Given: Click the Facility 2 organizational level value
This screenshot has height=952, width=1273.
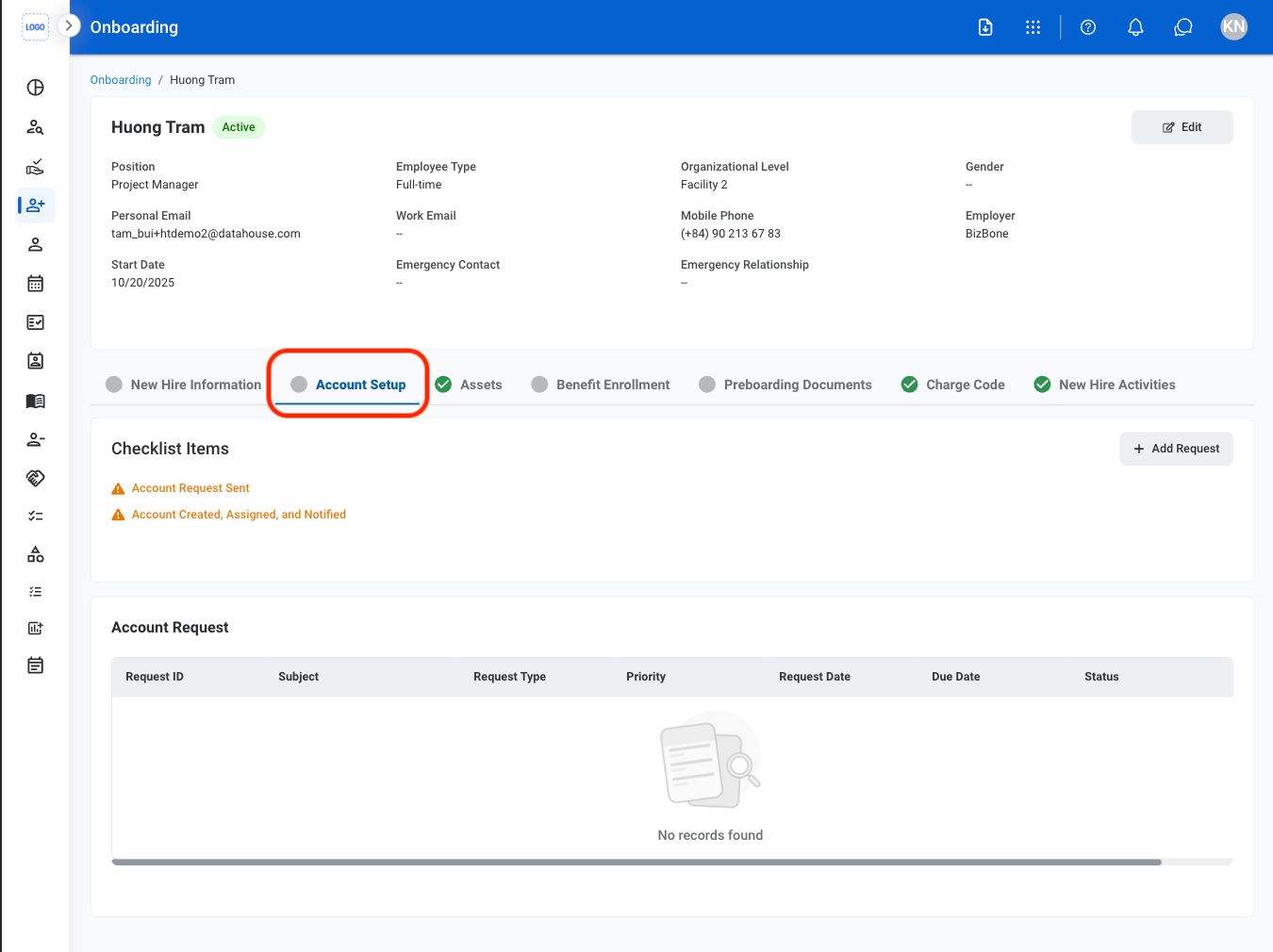Looking at the screenshot, I should tap(704, 185).
